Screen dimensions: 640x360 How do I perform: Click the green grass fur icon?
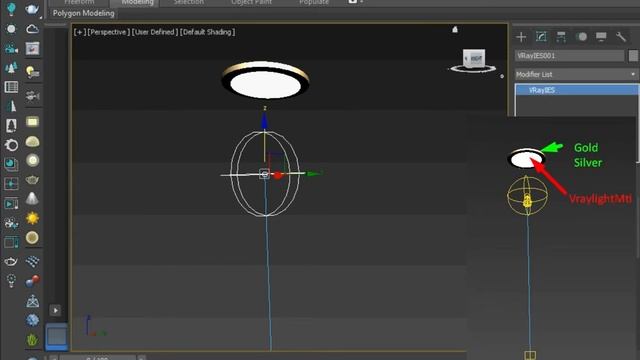32,339
